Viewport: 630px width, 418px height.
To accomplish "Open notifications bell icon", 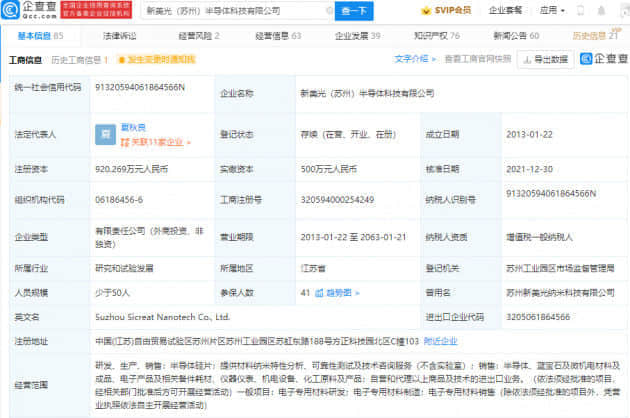I will pos(601,10).
